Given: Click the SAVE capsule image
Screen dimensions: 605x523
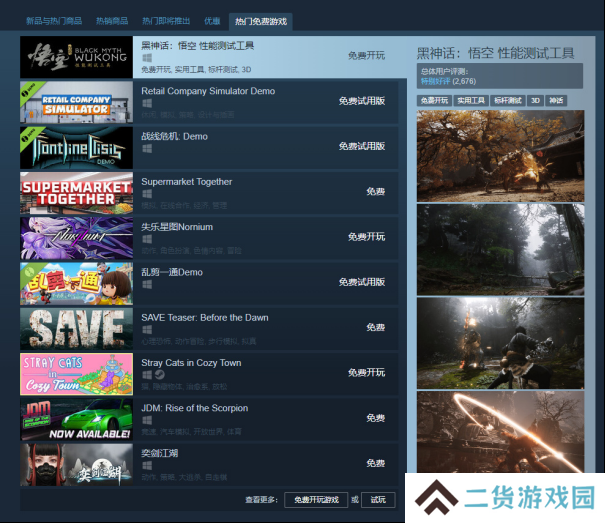Looking at the screenshot, I should coord(76,329).
